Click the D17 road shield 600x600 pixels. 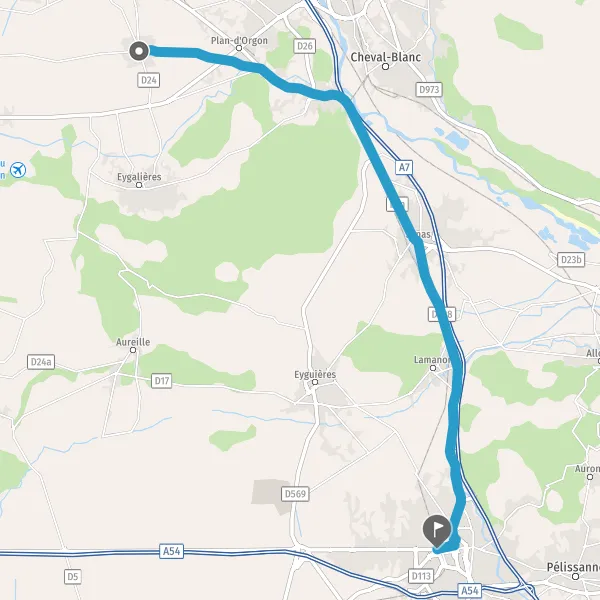point(161,381)
